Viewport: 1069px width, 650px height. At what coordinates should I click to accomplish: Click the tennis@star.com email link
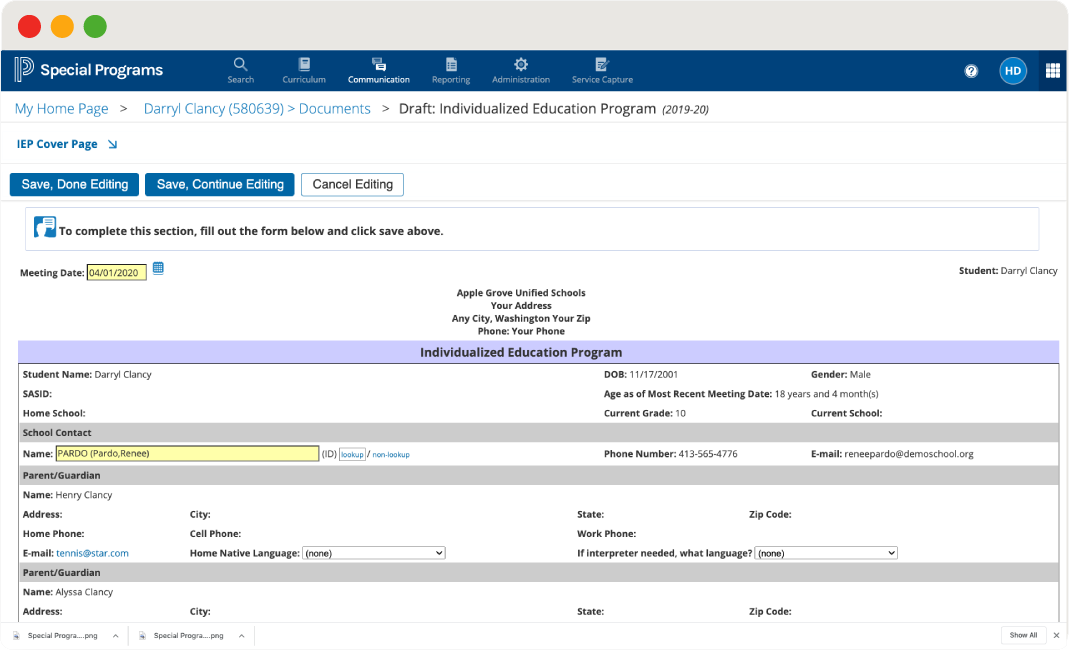[91, 552]
